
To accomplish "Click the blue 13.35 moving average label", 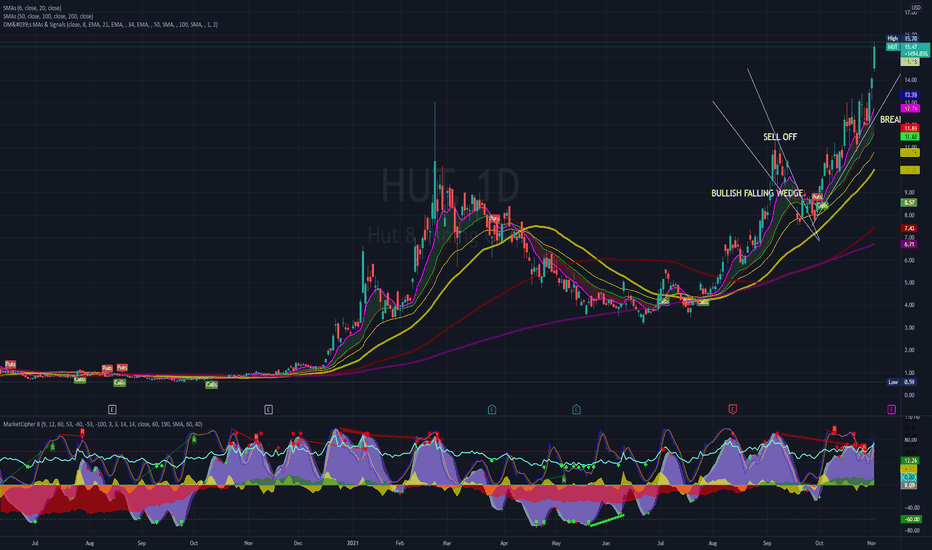I will tap(910, 95).
